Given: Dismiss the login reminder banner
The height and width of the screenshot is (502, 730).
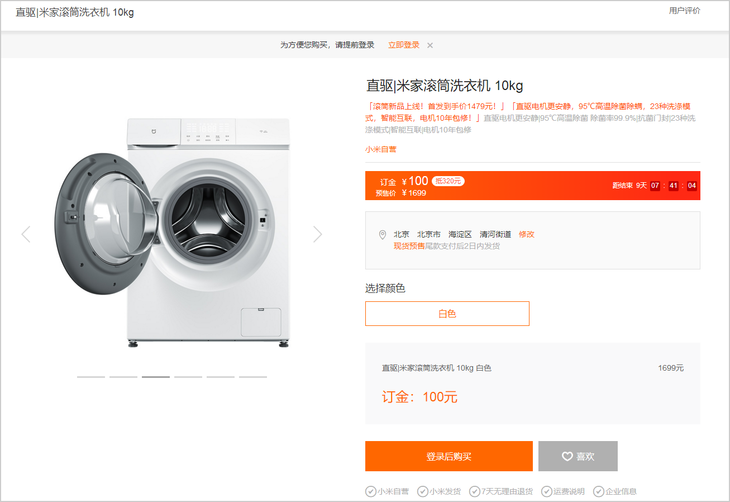Looking at the screenshot, I should point(430,45).
